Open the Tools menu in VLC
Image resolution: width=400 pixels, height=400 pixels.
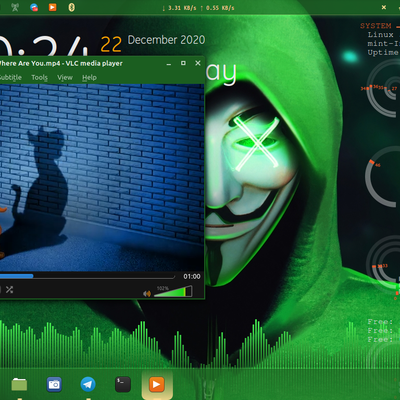40,77
